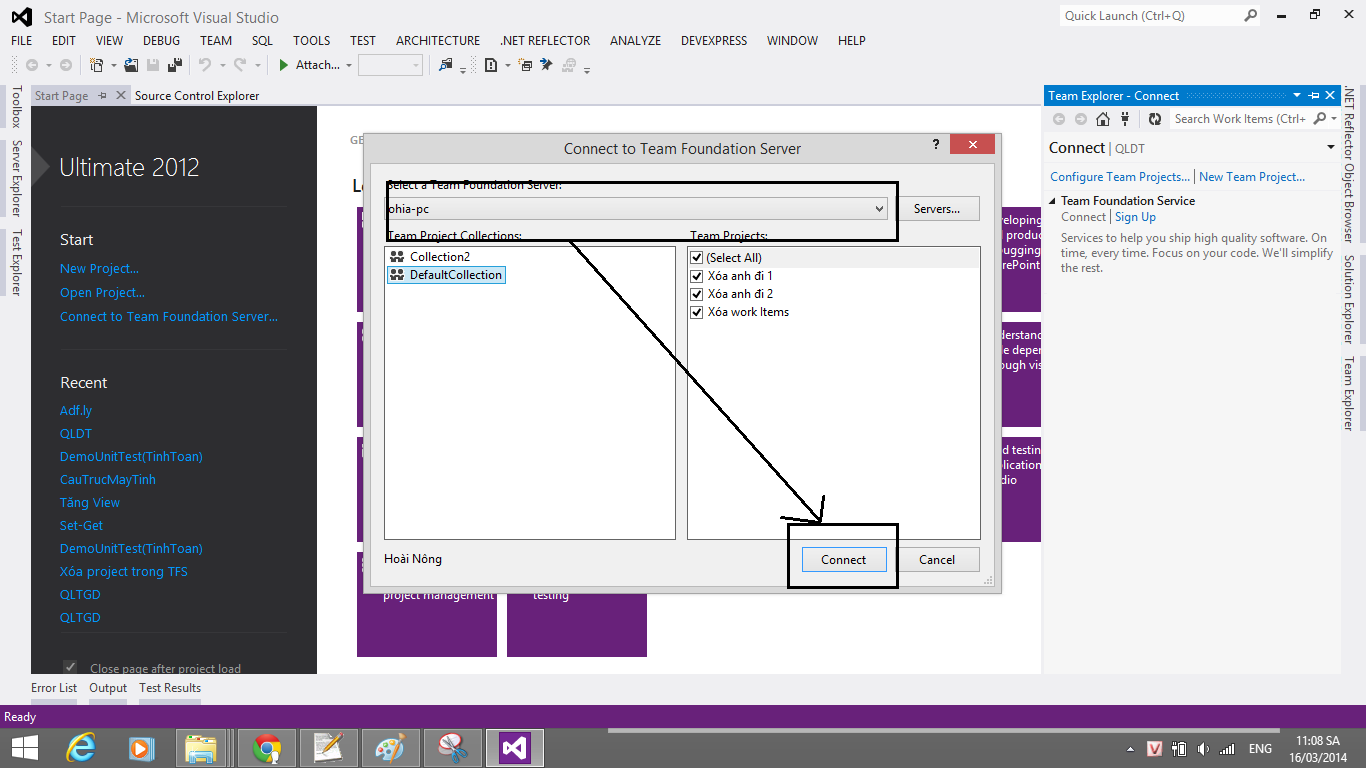Screen dimensions: 1366x768
Task: Click the green Start debugging arrow
Action: (284, 65)
